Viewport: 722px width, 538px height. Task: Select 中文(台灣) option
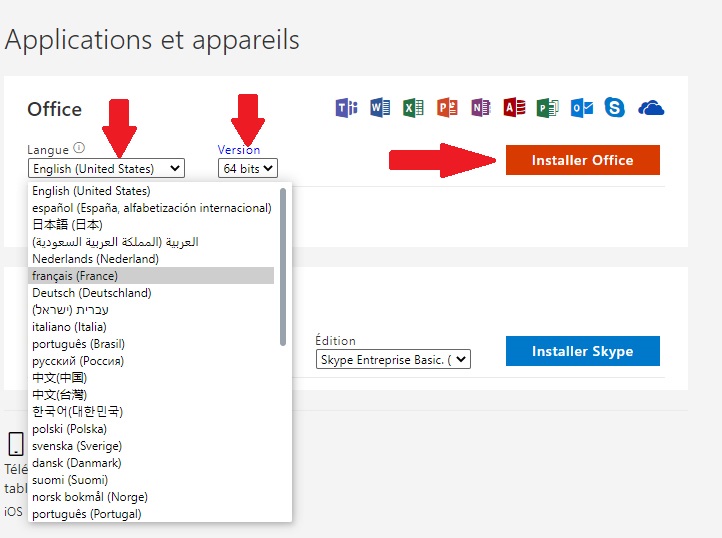[x=153, y=395]
